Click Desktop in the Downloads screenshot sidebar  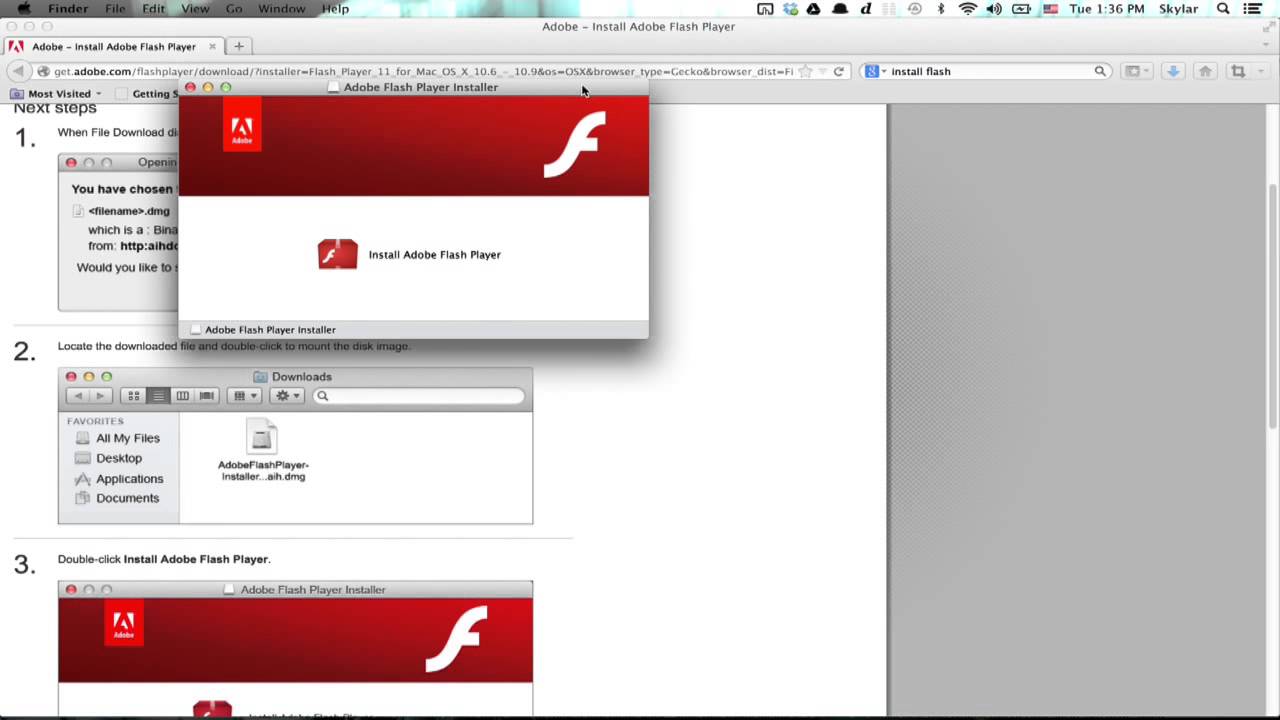[x=109, y=458]
